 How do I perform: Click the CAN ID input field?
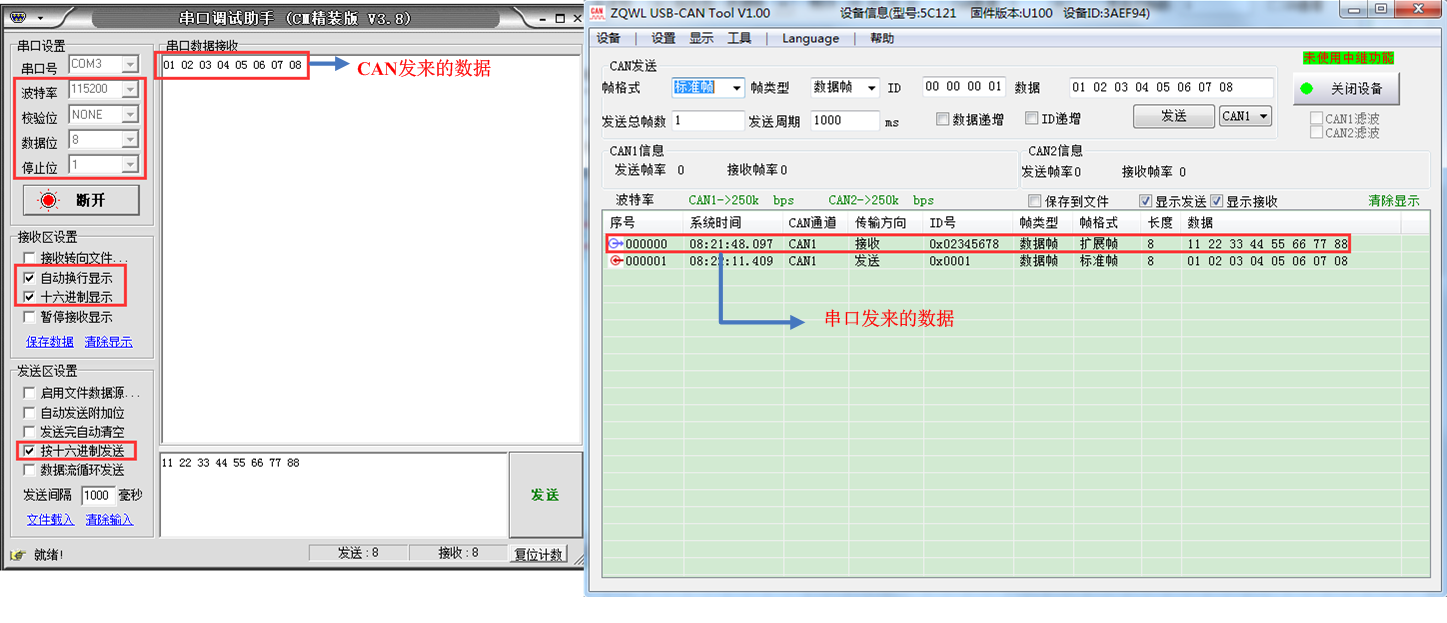962,87
